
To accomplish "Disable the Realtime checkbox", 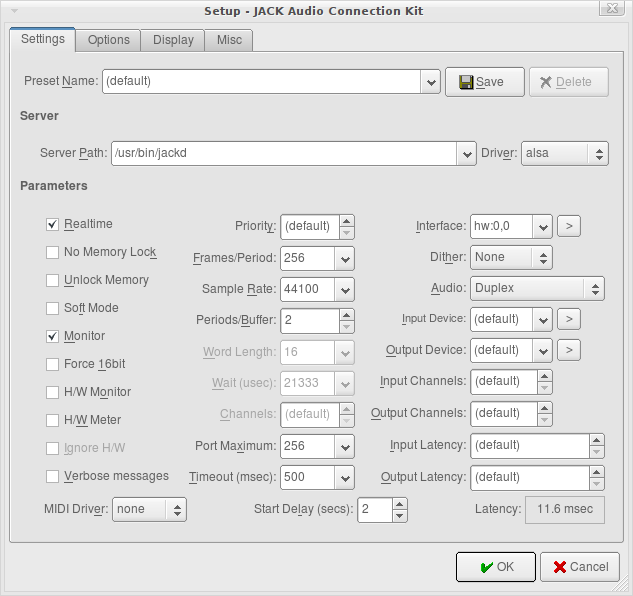I will pos(53,225).
